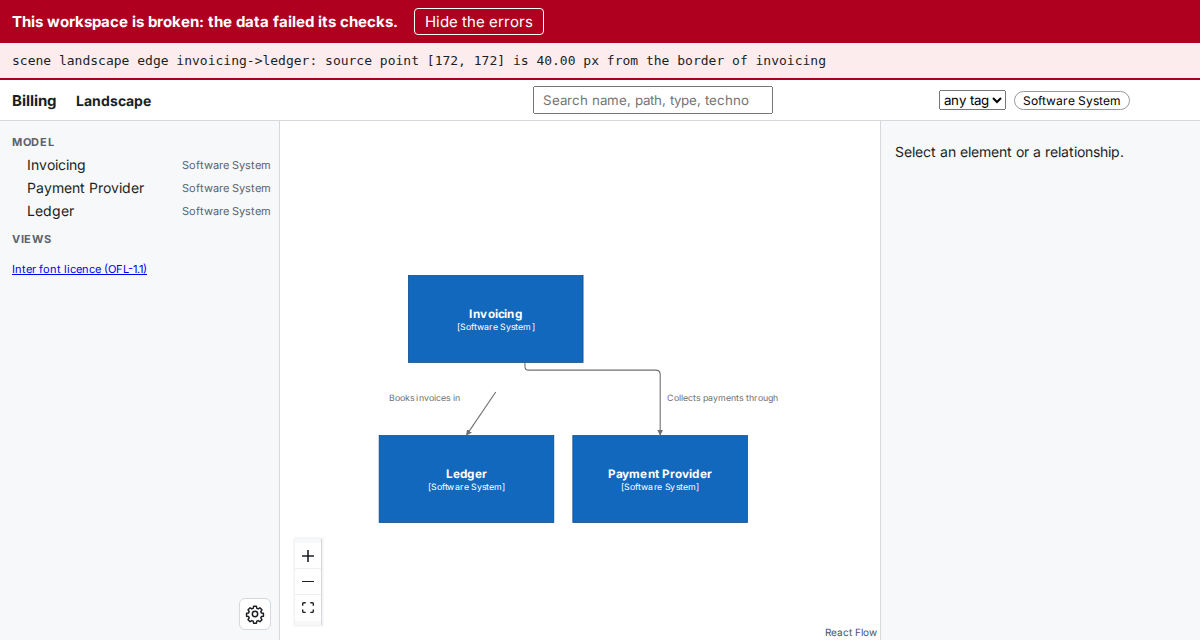Click the scene landscape edge error message
The width and height of the screenshot is (1200, 640).
point(419,61)
